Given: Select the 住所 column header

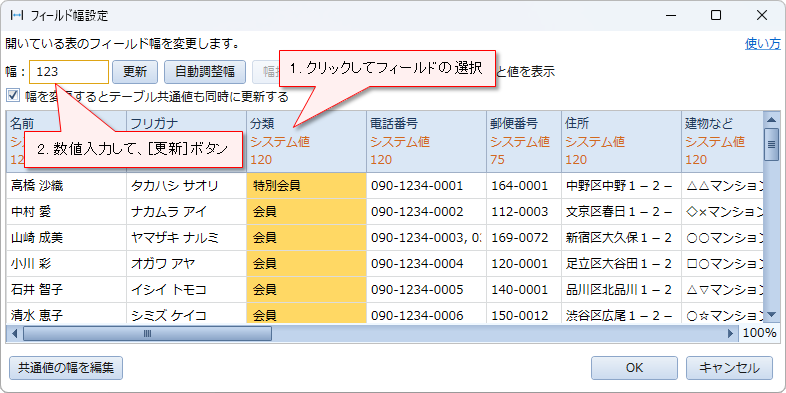Looking at the screenshot, I should point(621,142).
